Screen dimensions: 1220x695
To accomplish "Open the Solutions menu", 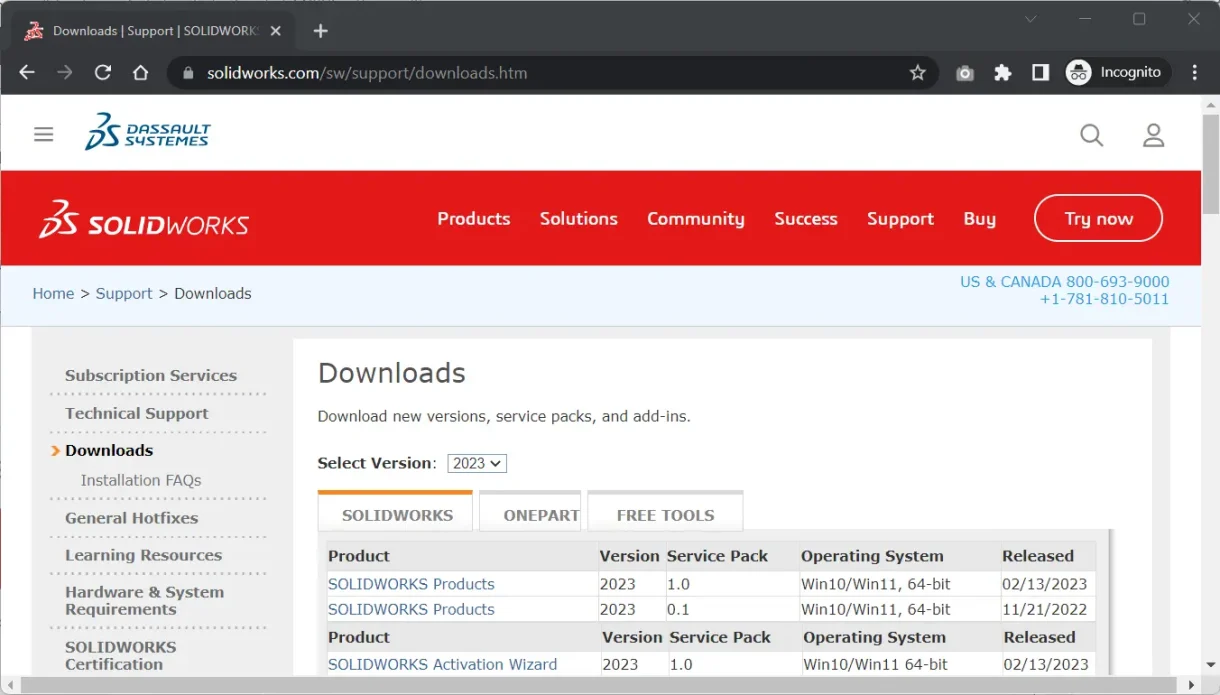I will pos(579,219).
